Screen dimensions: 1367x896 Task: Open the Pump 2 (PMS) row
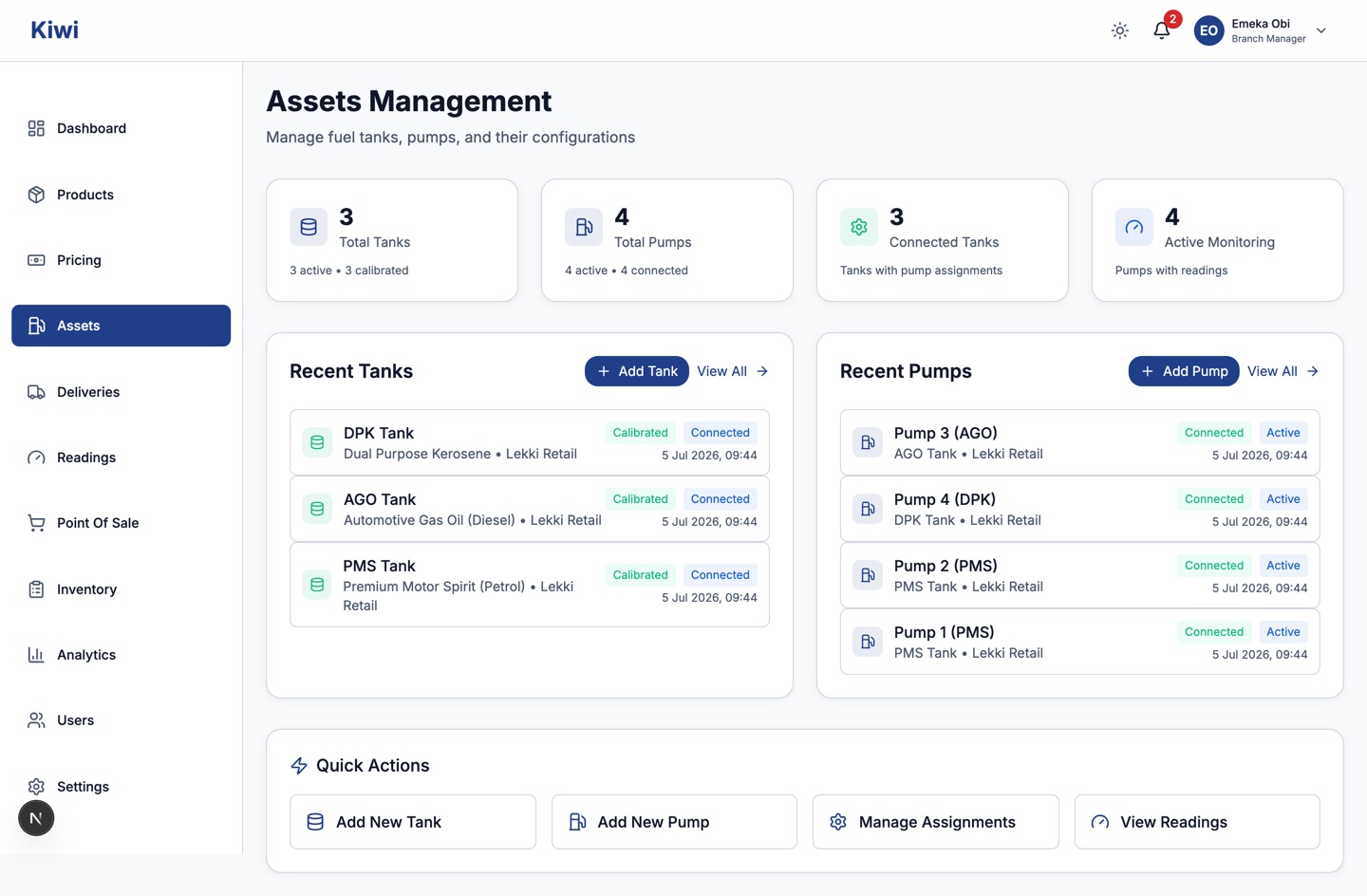(x=1080, y=575)
